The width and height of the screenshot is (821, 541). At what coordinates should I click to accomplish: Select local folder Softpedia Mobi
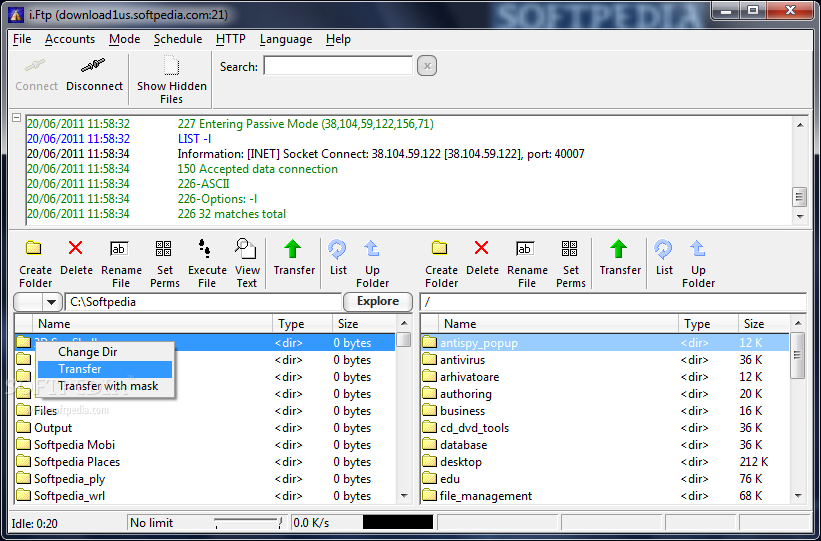coord(205,445)
